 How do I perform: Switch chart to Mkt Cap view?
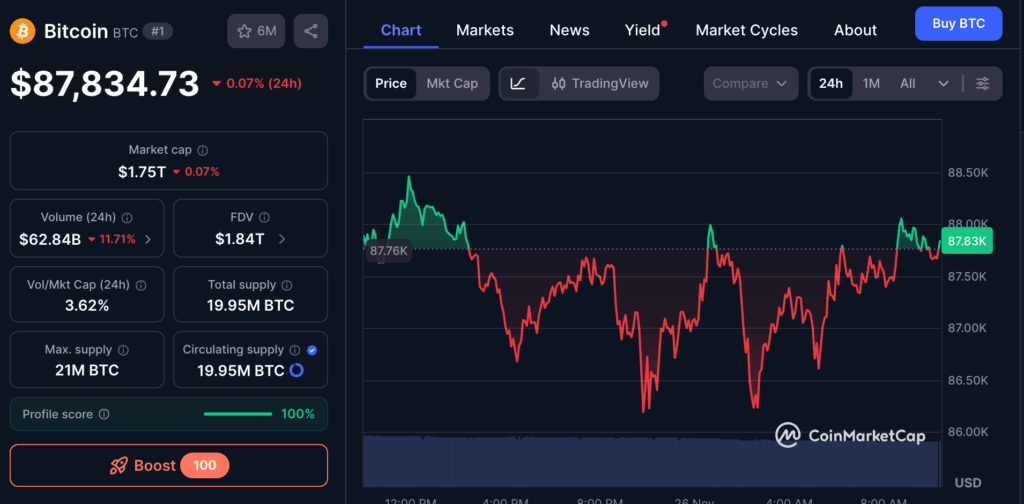pos(452,83)
